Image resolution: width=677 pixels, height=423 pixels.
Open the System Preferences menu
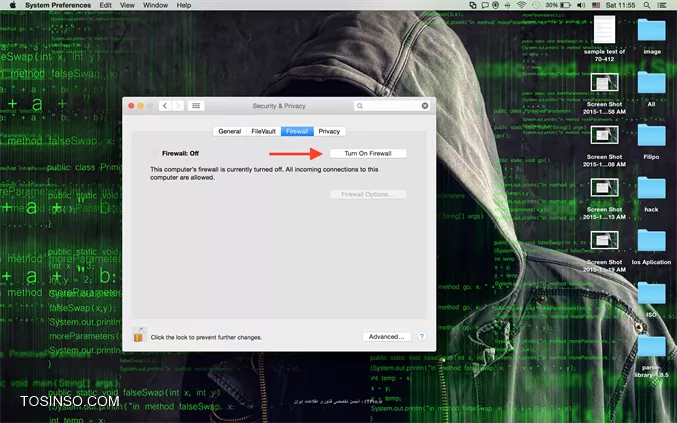pos(58,5)
